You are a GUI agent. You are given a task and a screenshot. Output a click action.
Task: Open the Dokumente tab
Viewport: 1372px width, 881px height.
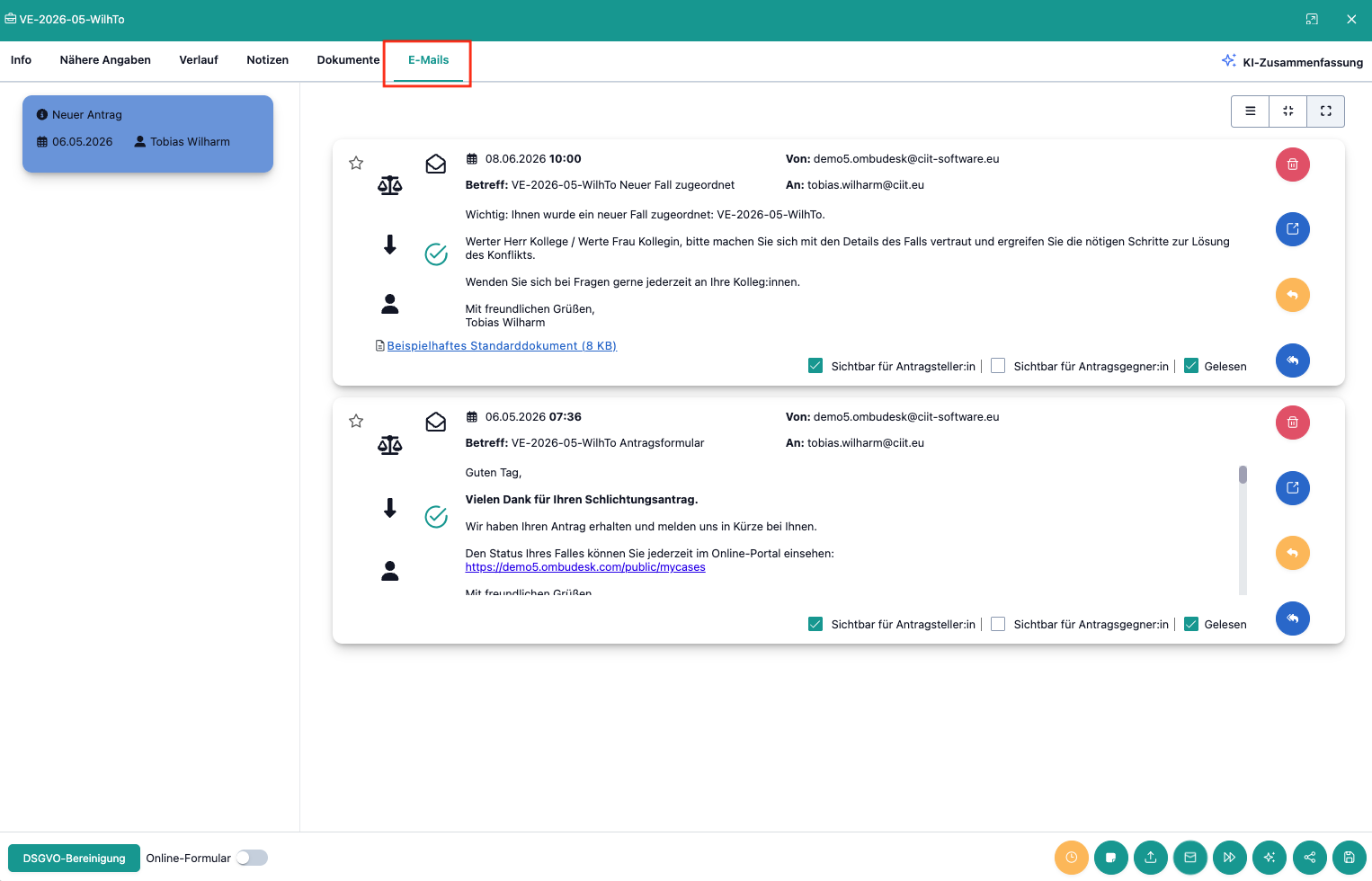click(x=348, y=60)
